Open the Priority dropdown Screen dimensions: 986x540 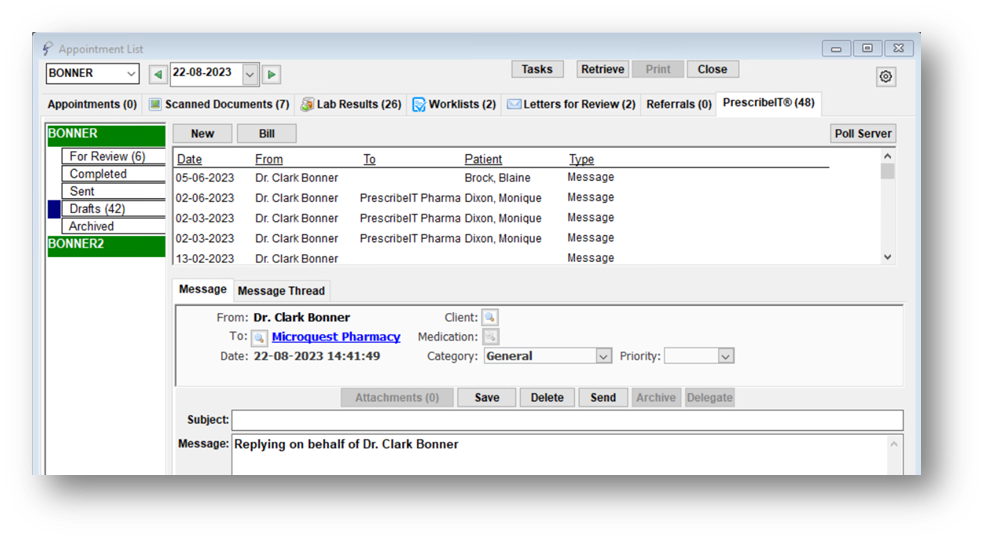tap(725, 356)
